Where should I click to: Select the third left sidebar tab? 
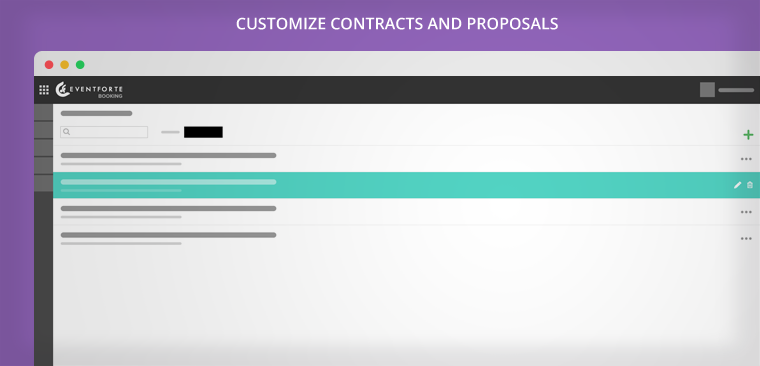(43, 148)
